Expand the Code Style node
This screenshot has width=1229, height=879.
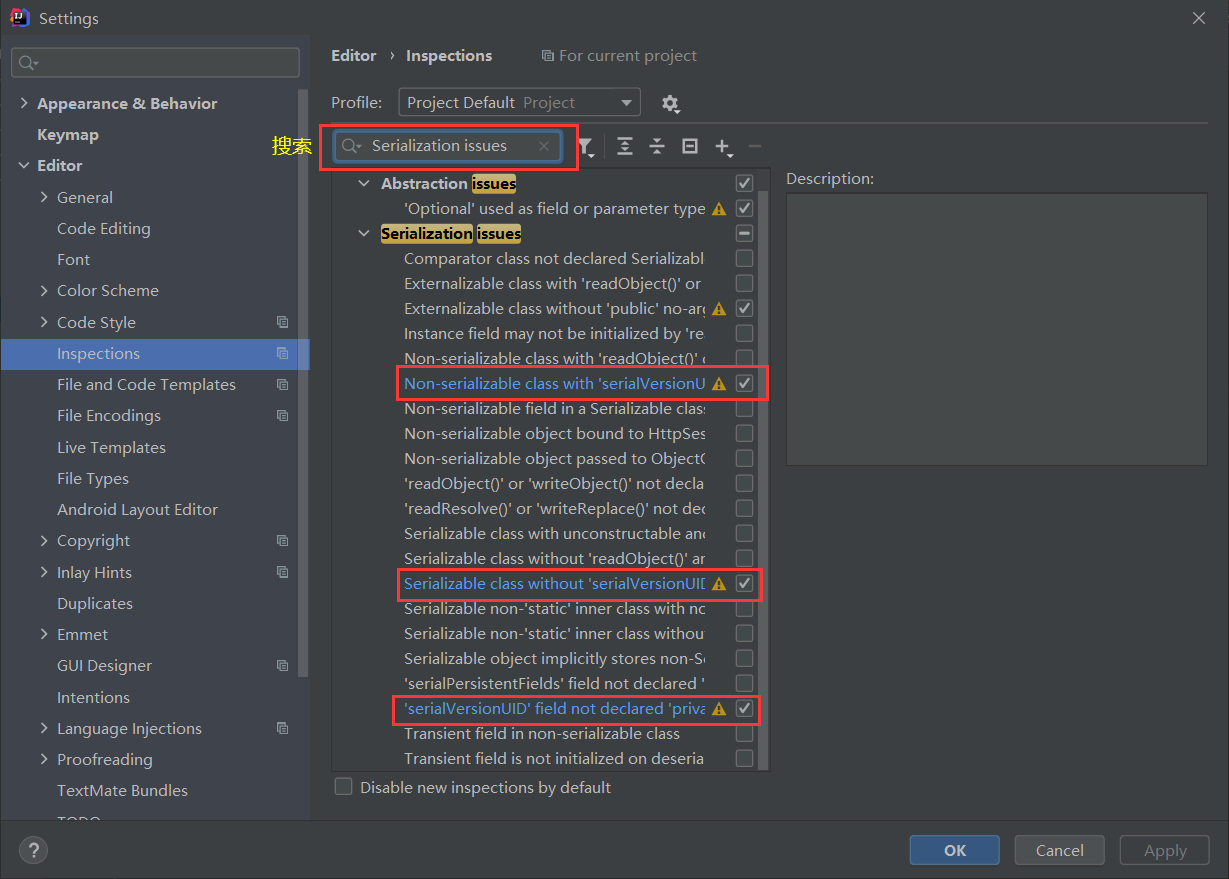tap(44, 322)
